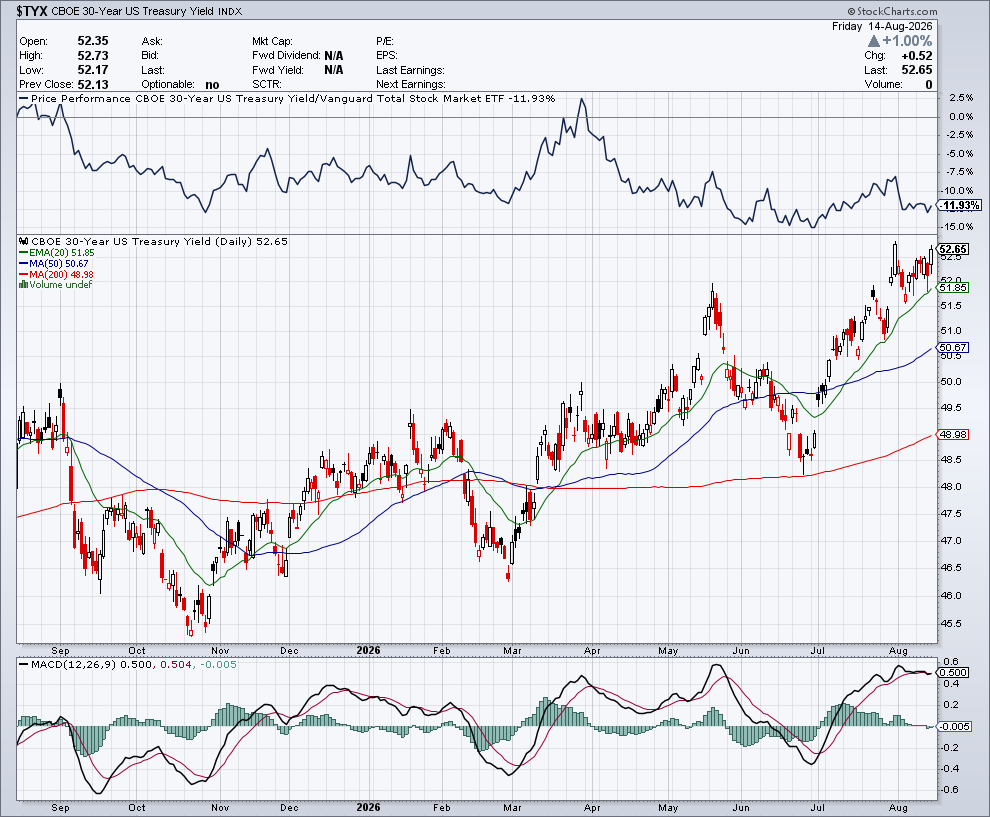Click the 45.5 price axis label
Image resolution: width=990 pixels, height=817 pixels.
click(x=951, y=623)
